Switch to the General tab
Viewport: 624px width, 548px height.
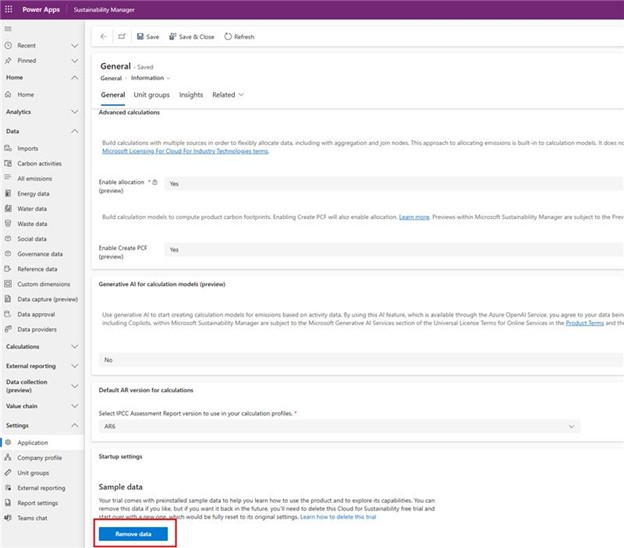(x=113, y=95)
